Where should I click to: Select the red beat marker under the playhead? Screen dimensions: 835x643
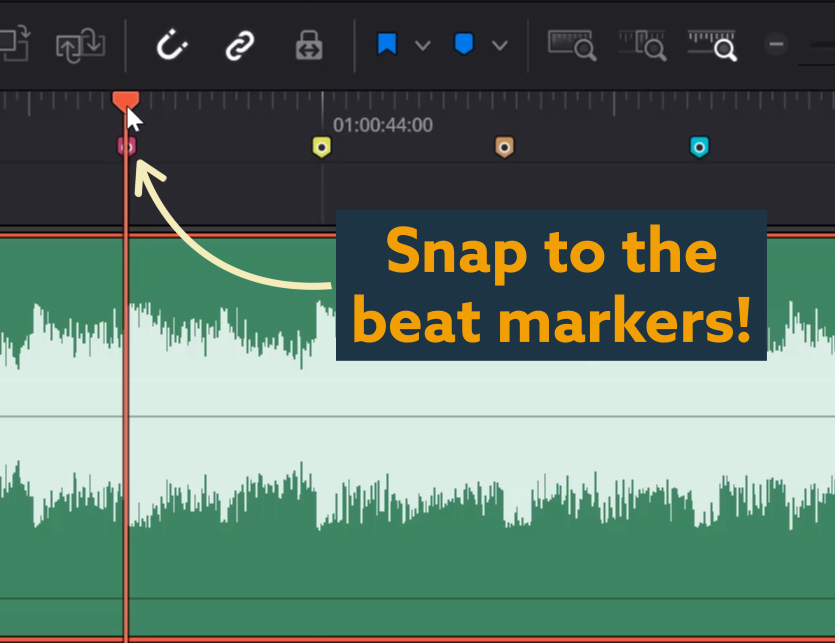tap(126, 145)
